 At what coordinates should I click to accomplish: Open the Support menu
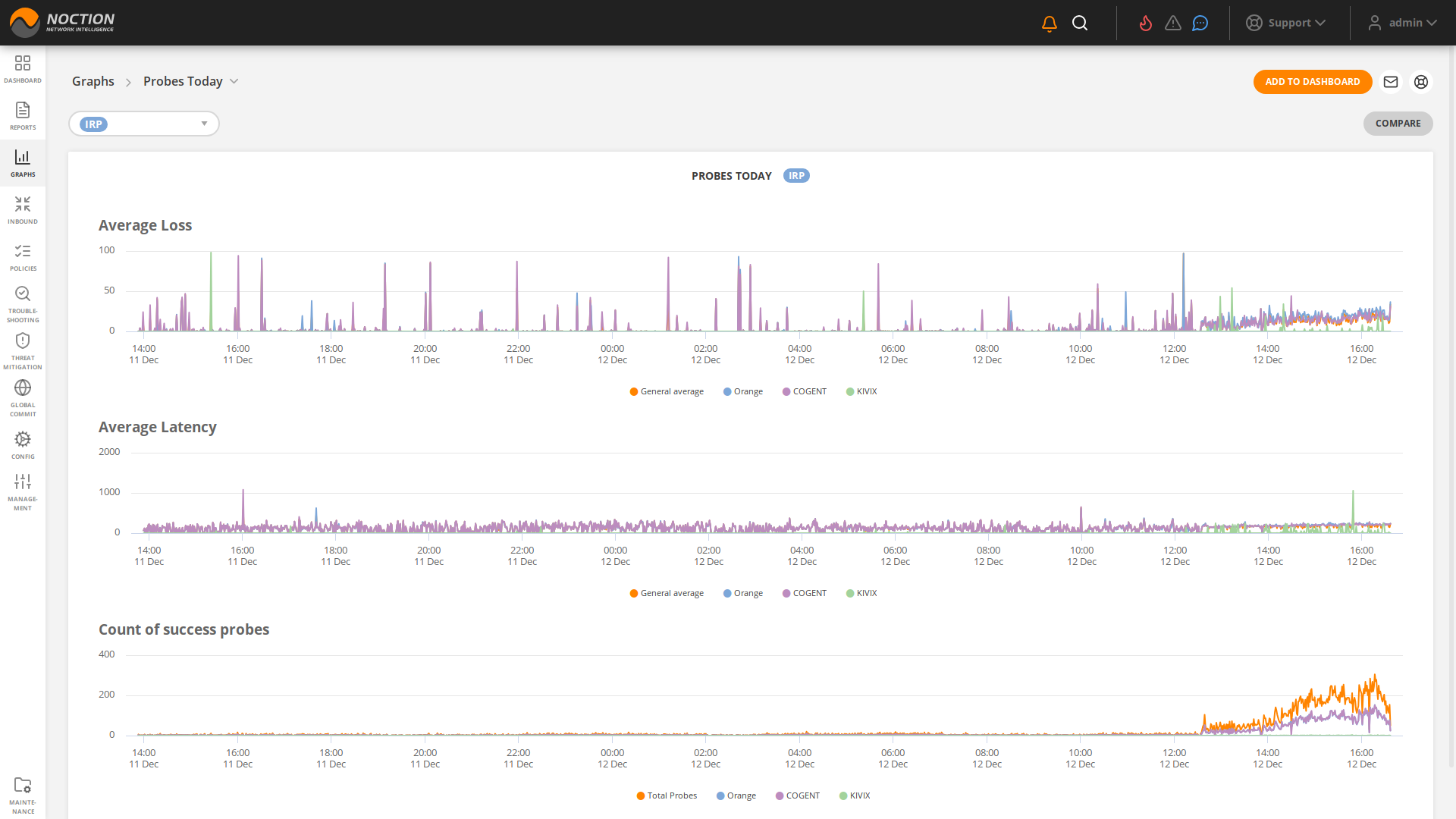1286,23
